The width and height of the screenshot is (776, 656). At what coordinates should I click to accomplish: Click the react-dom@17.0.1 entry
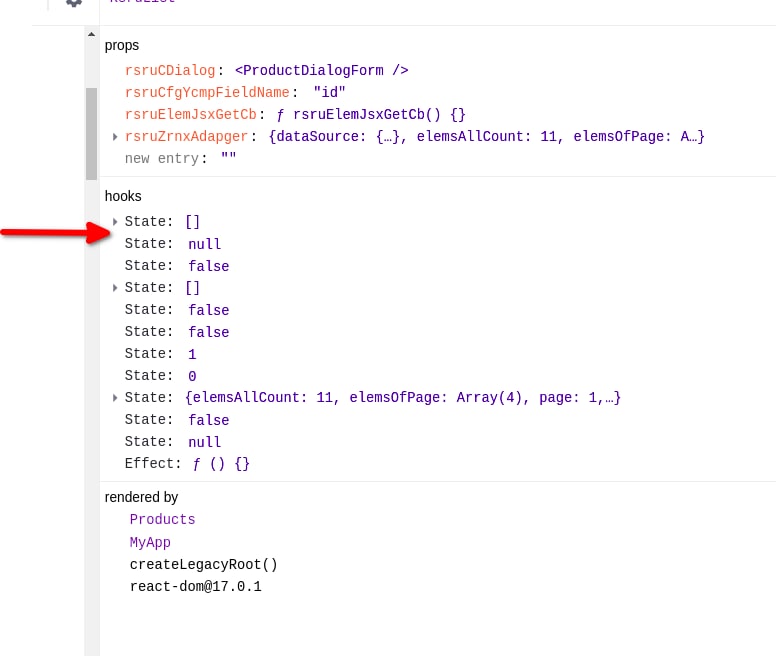[x=195, y=586]
